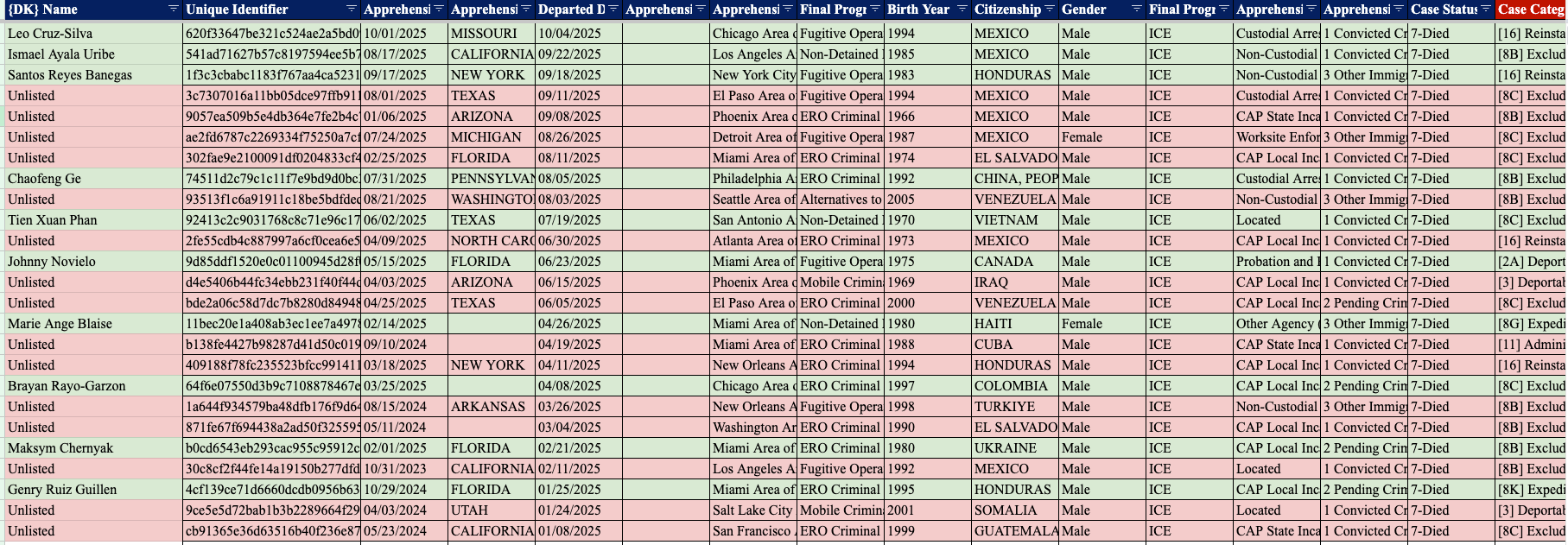Select the name cell Leo Cruz-Silva
Viewport: 1568px width, 545px height.
pyautogui.click(x=94, y=34)
